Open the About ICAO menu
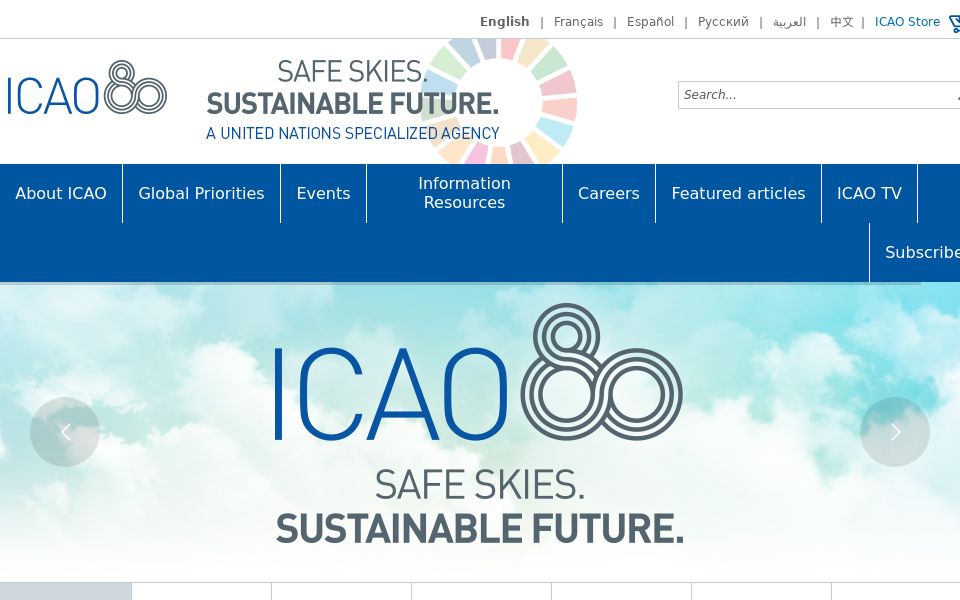Viewport: 960px width, 600px height. (61, 193)
